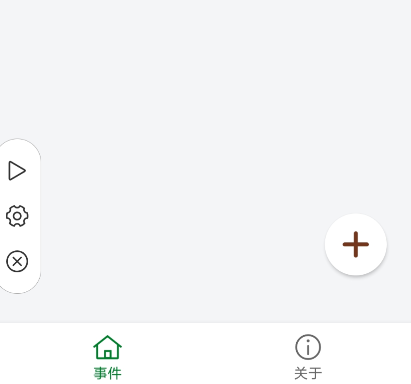The image size is (411, 384).
Task: Dismiss the floating panel with circled X
Action: coord(17,261)
